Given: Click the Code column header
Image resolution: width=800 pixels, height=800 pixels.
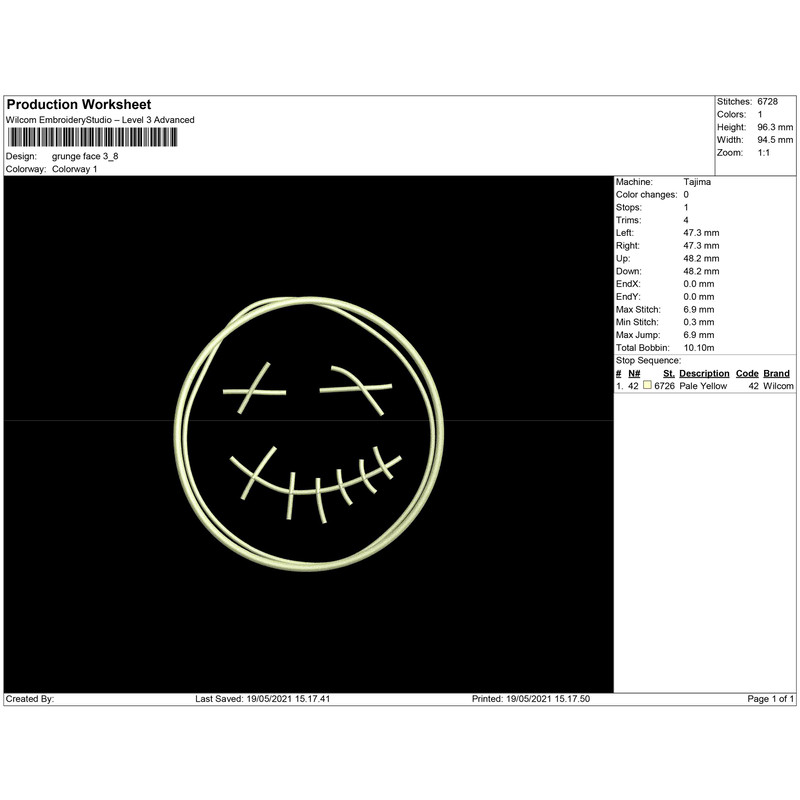Looking at the screenshot, I should click(x=747, y=373).
